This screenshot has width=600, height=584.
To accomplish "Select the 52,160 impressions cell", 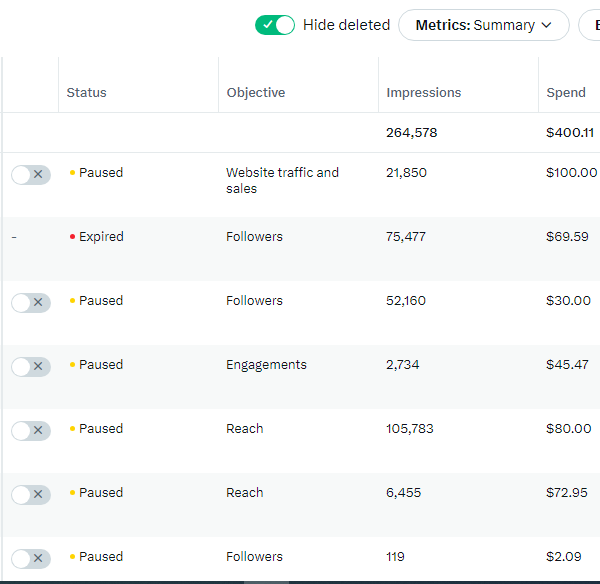I will point(406,301).
